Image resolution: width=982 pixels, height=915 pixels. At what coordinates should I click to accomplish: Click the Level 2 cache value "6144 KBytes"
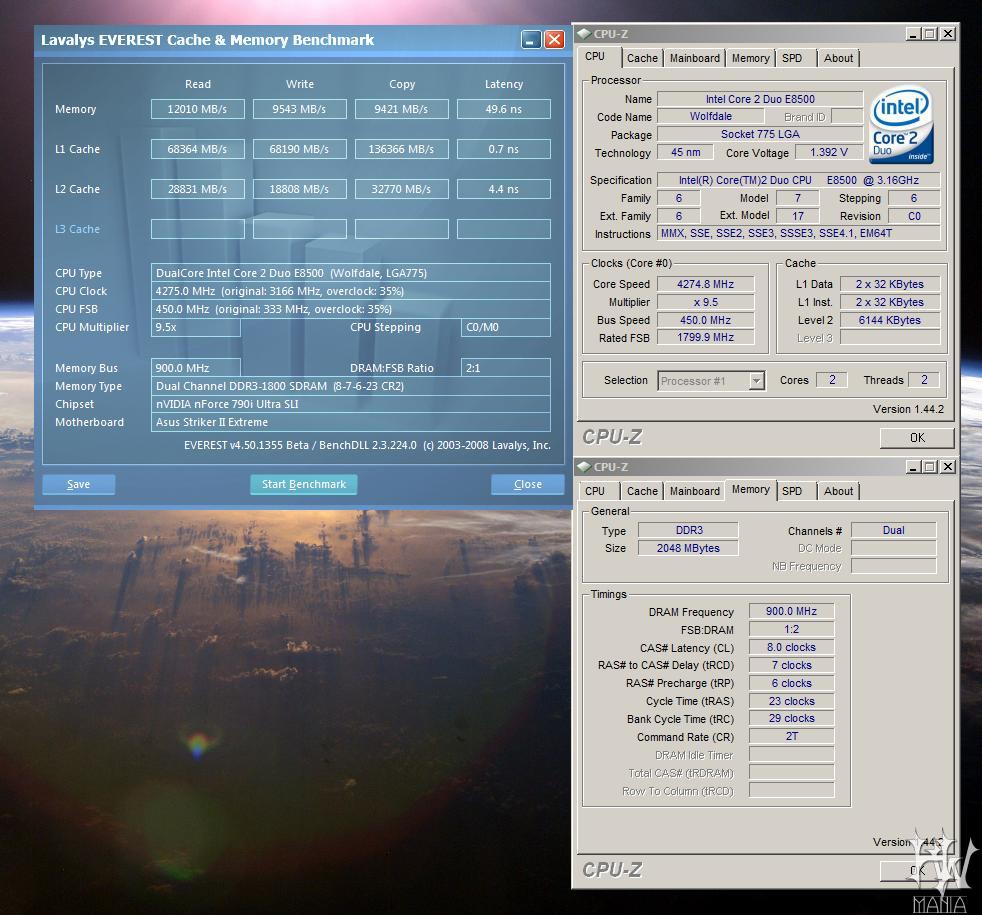click(889, 320)
